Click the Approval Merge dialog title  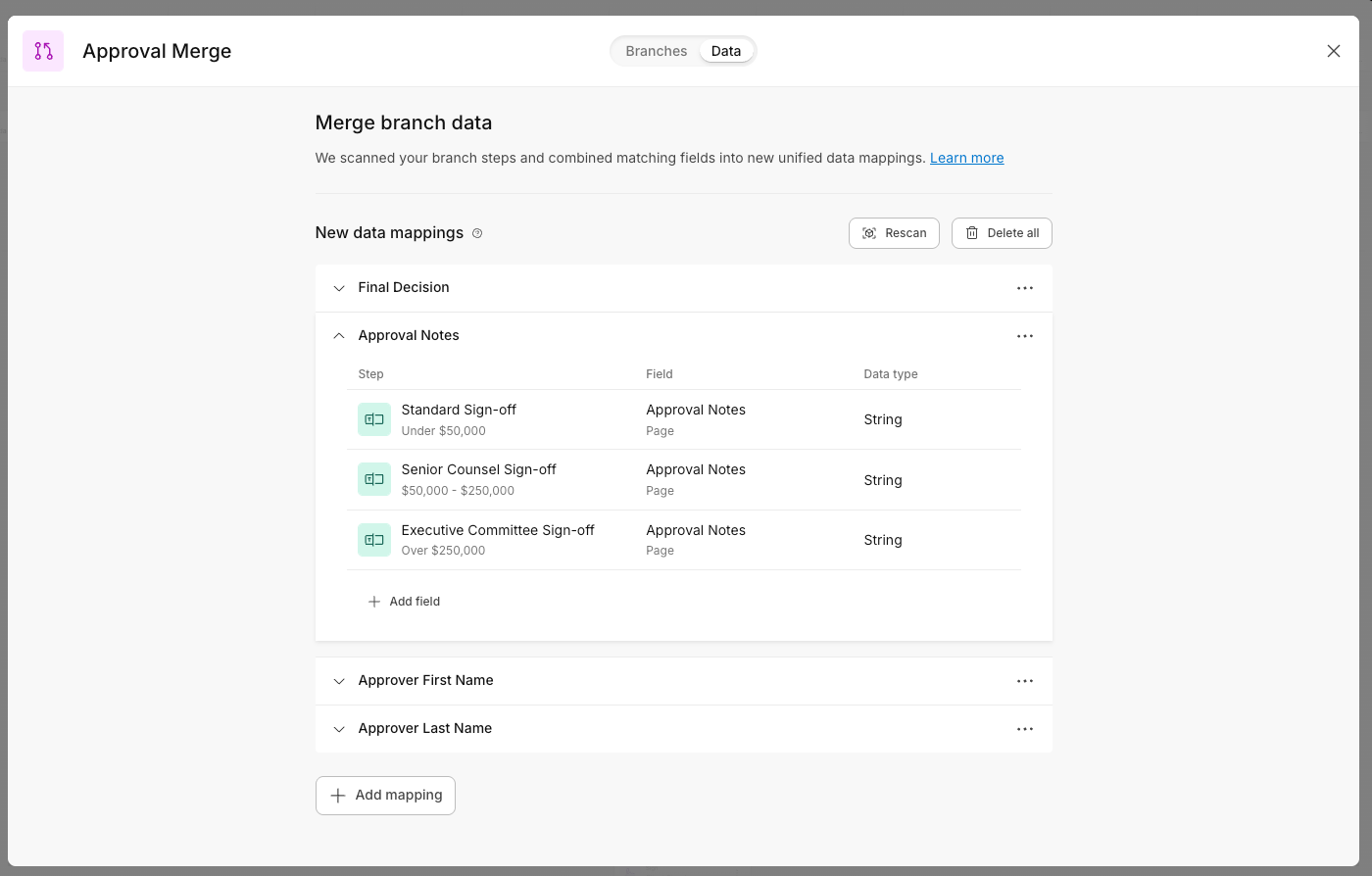157,51
